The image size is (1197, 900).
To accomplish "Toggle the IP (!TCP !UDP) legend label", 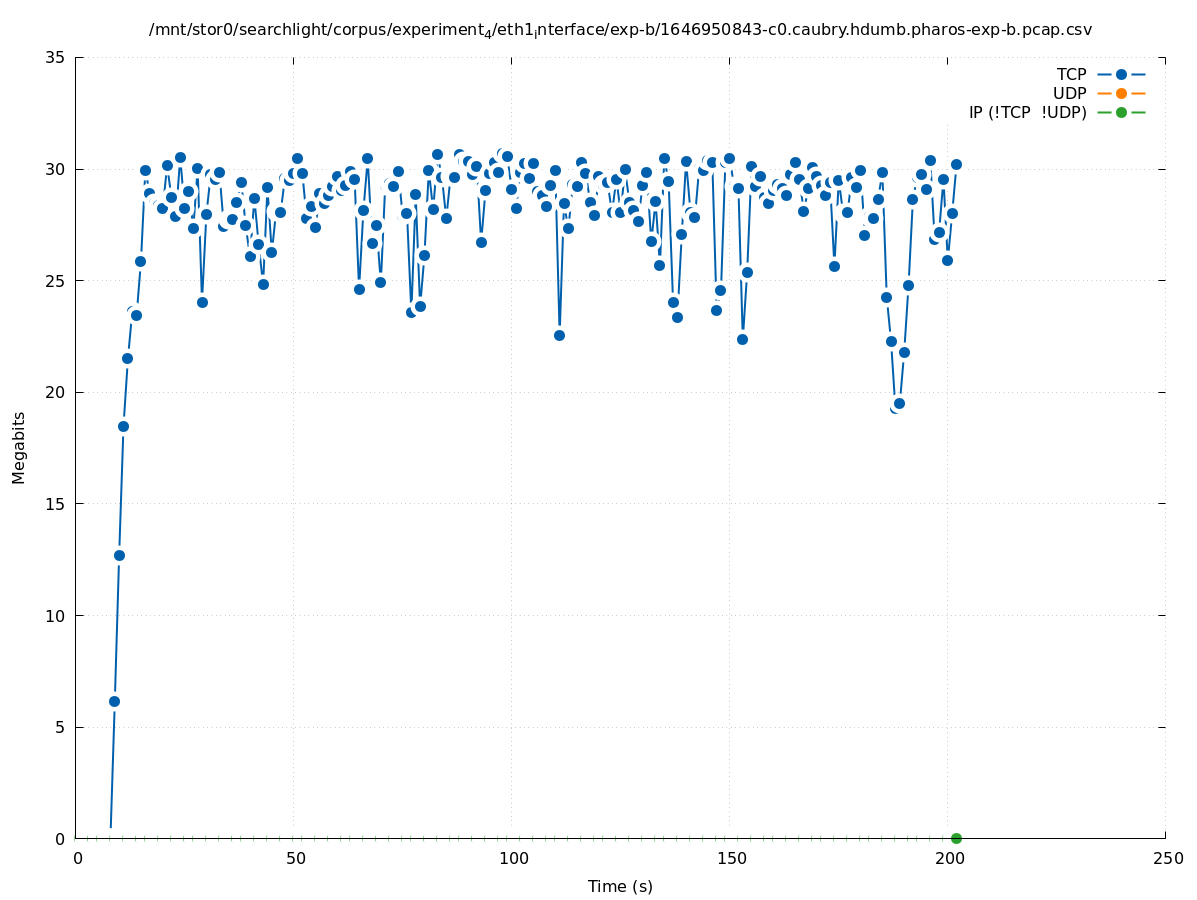I will coord(1027,112).
